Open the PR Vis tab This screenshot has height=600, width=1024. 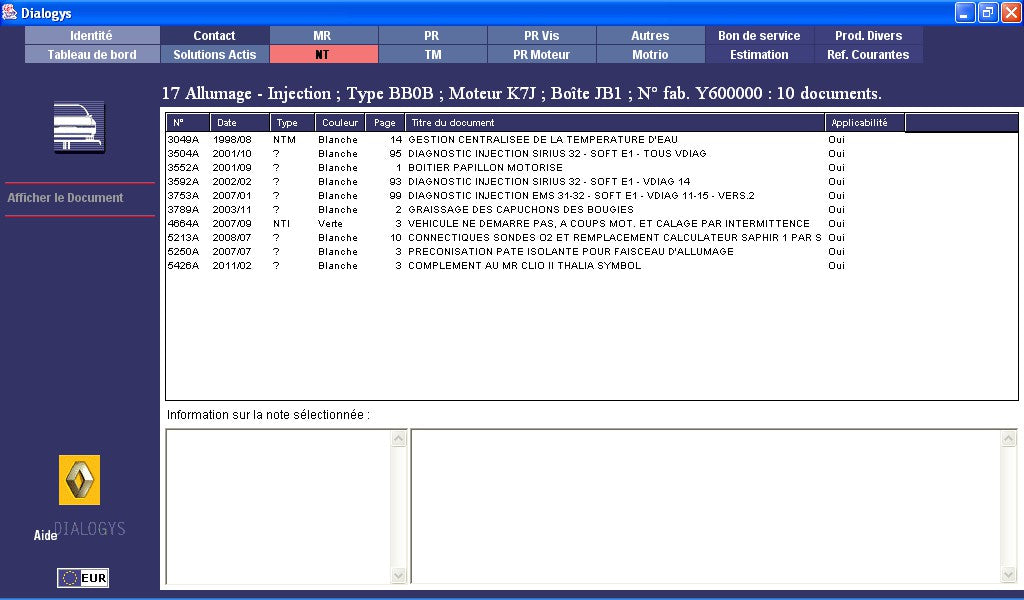pyautogui.click(x=541, y=35)
